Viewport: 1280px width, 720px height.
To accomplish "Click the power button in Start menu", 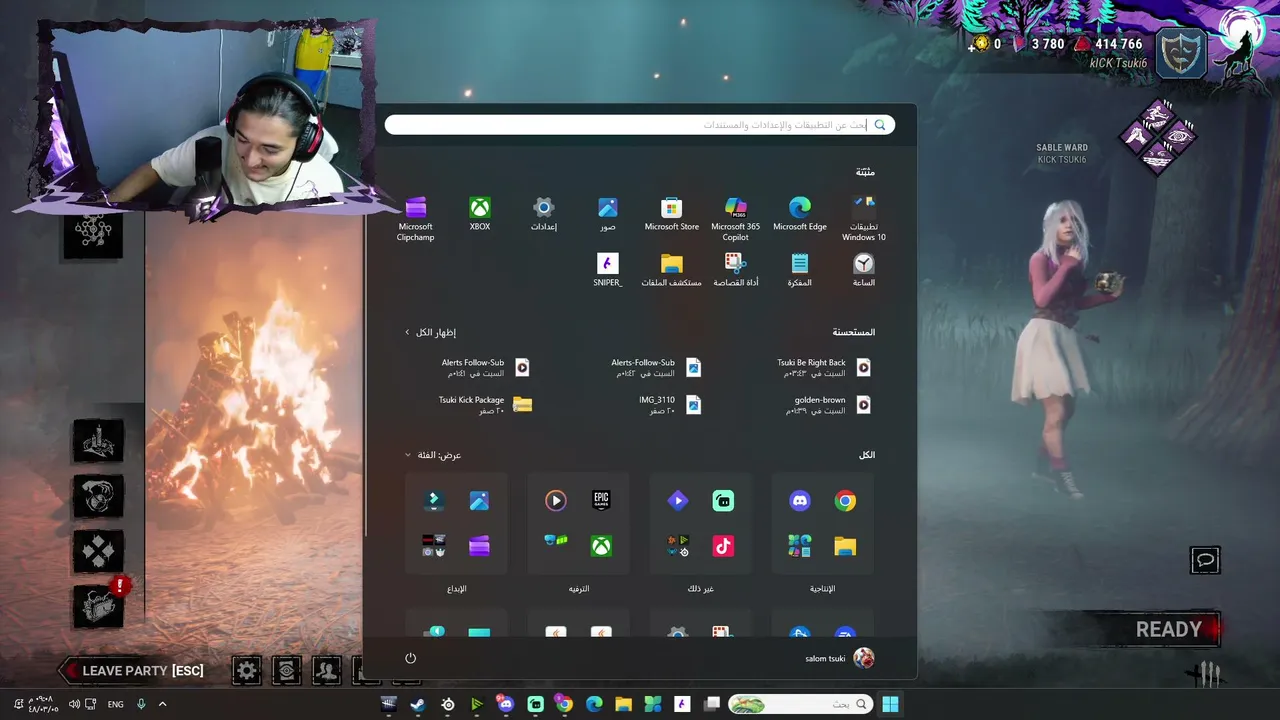I will click(410, 658).
